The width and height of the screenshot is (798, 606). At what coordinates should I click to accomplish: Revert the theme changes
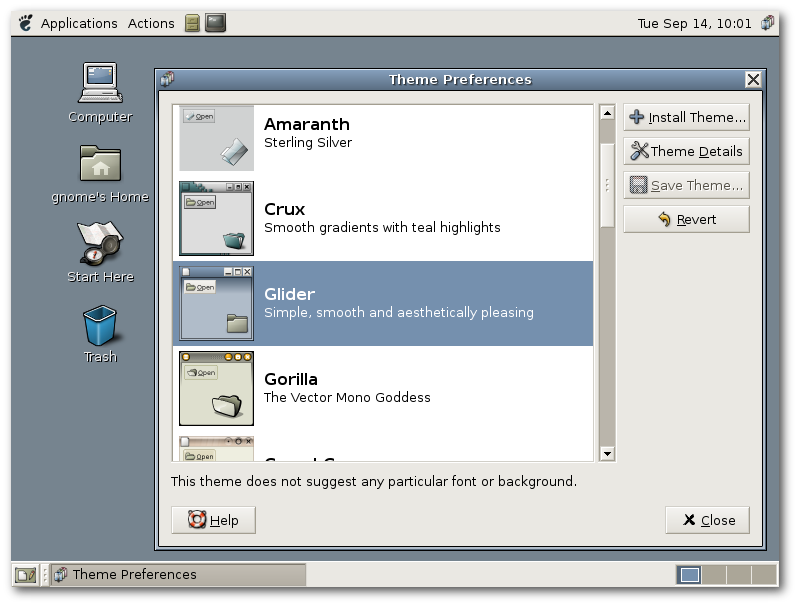pyautogui.click(x=686, y=219)
